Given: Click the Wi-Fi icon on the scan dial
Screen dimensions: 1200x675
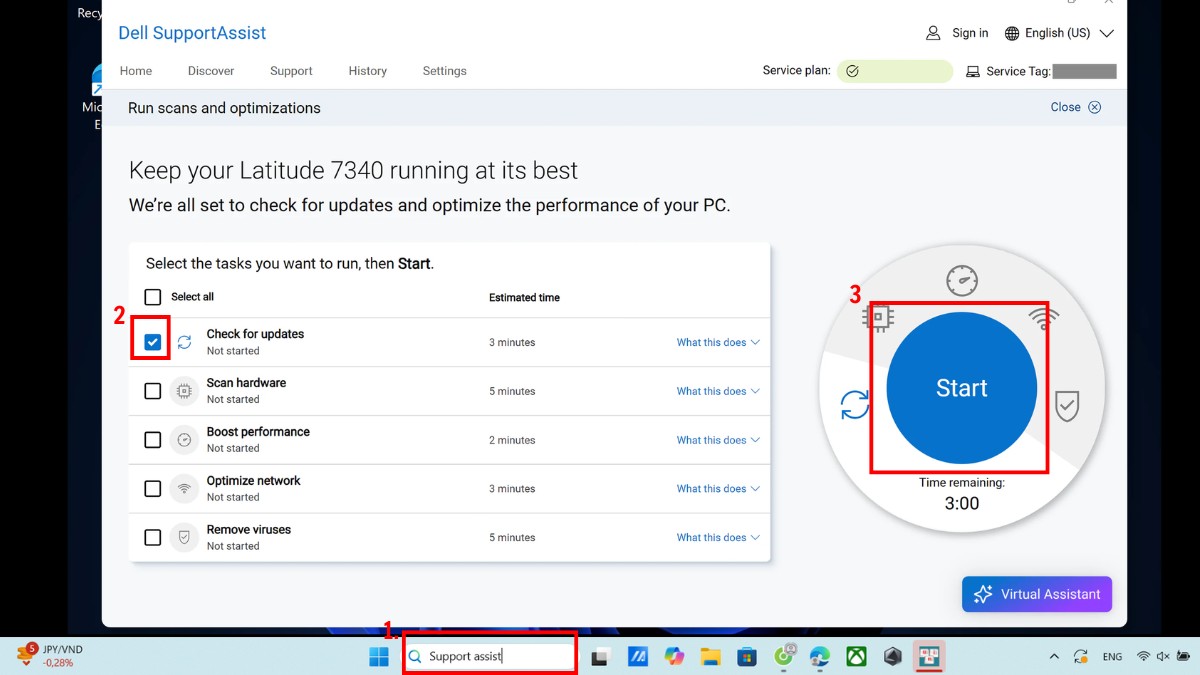Looking at the screenshot, I should (x=1043, y=318).
